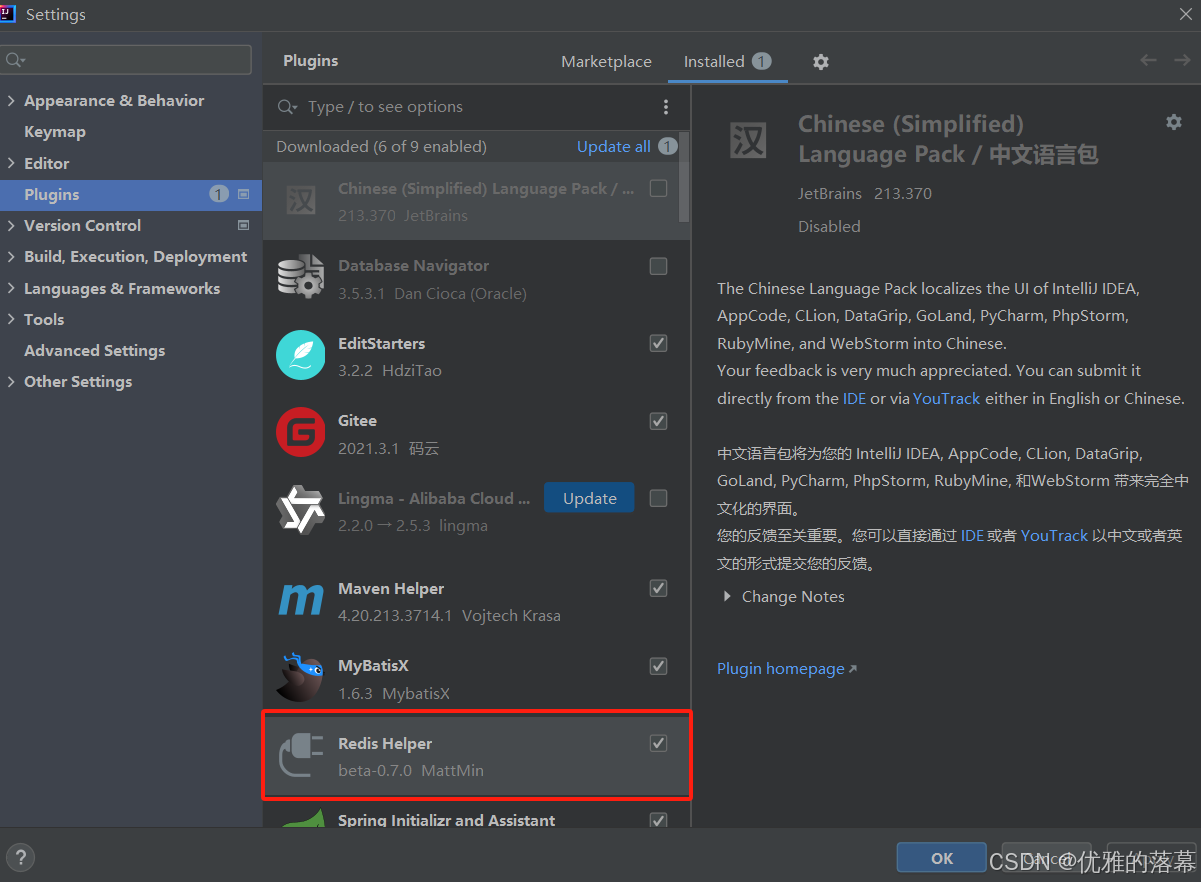
Task: Disable Gitee plugin checkbox
Action: pyautogui.click(x=658, y=421)
